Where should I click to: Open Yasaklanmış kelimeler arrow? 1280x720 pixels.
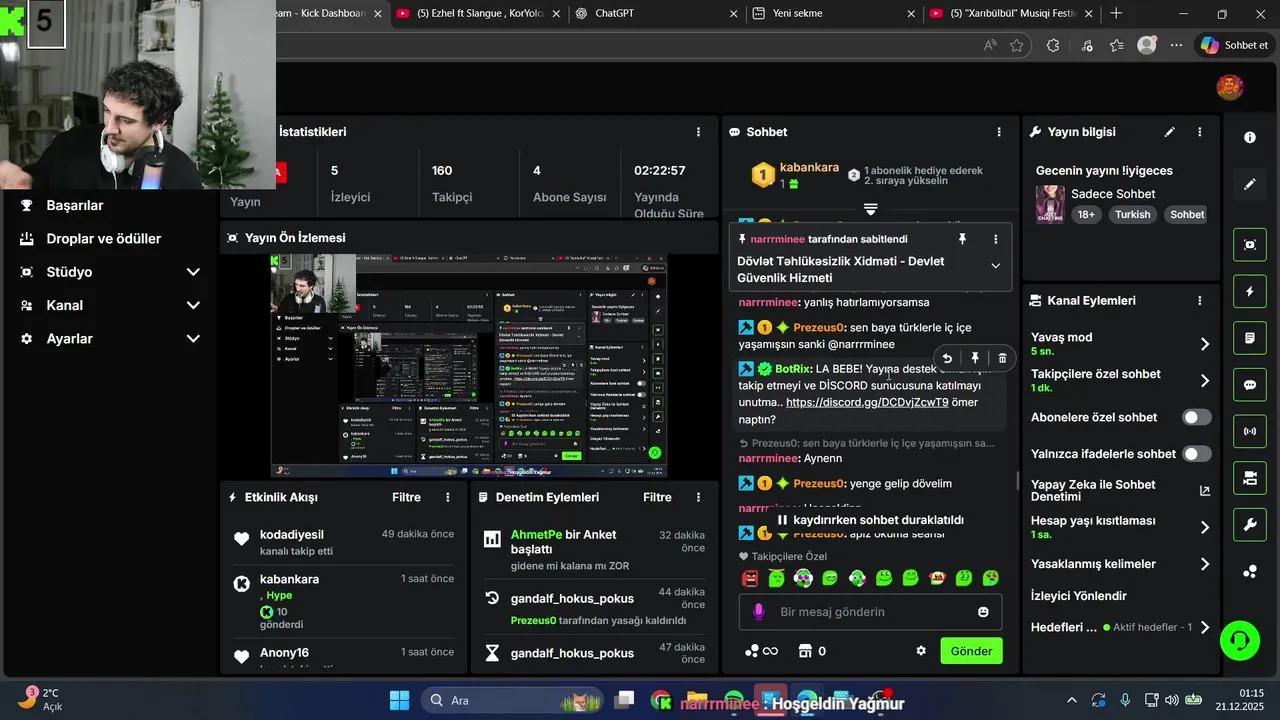coord(1204,564)
